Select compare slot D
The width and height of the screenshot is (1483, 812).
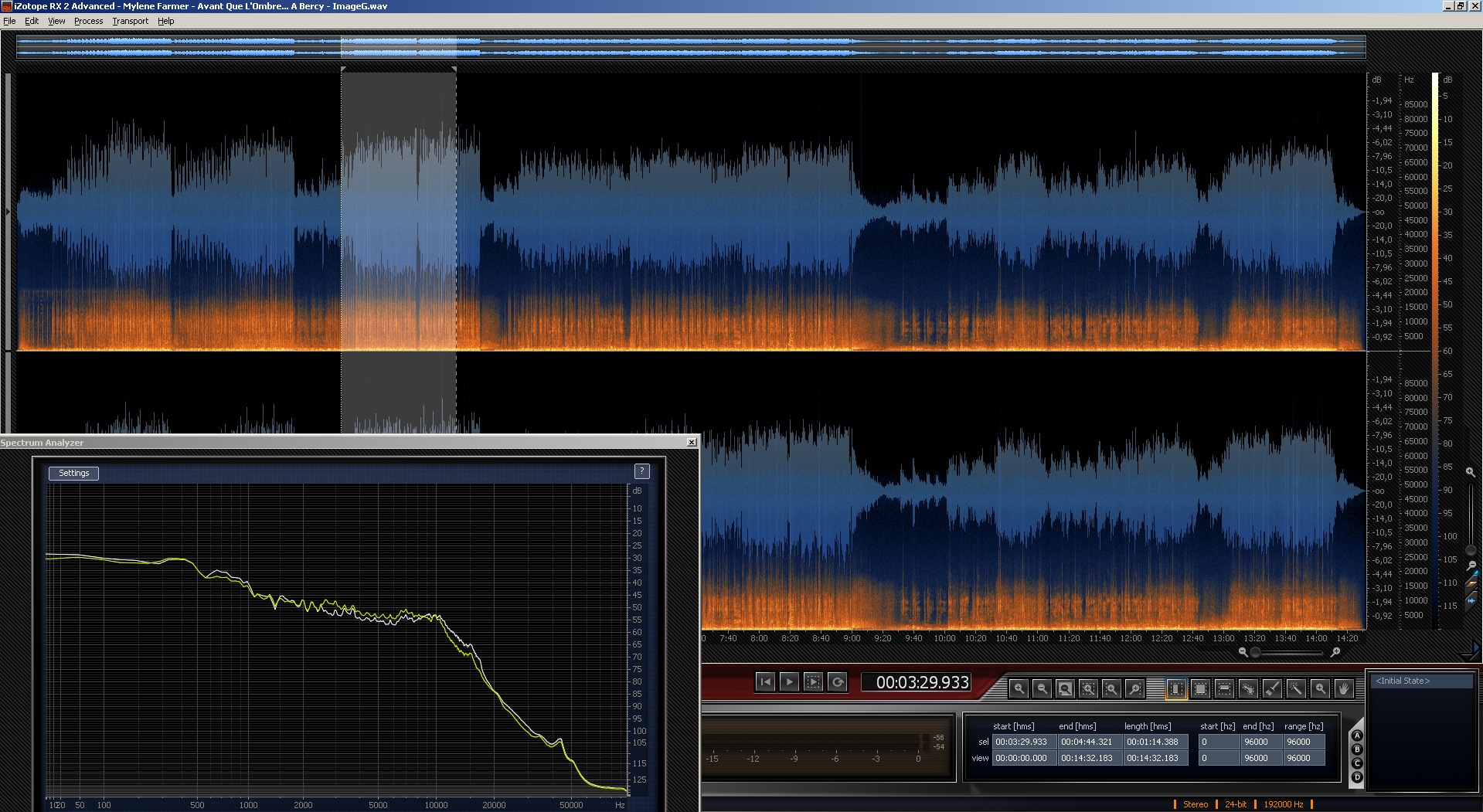pyautogui.click(x=1357, y=778)
